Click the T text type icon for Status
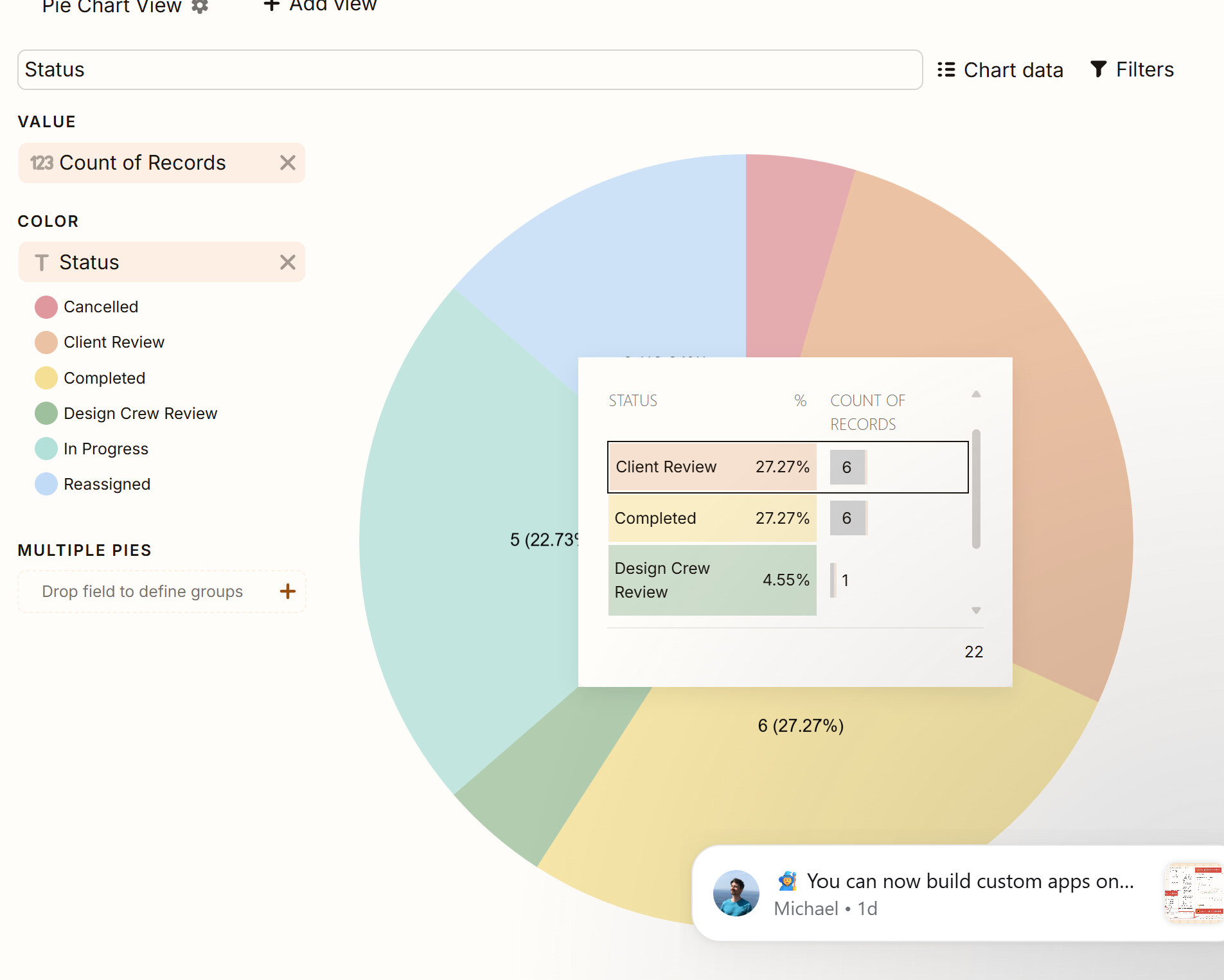This screenshot has width=1224, height=980. [x=42, y=262]
